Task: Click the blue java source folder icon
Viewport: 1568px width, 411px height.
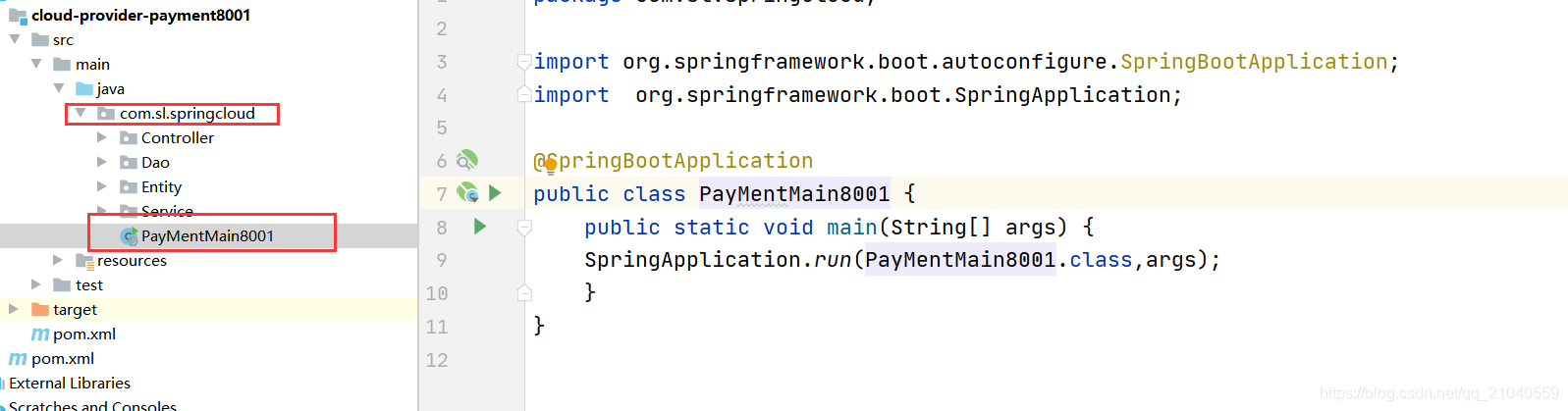Action: pos(84,88)
